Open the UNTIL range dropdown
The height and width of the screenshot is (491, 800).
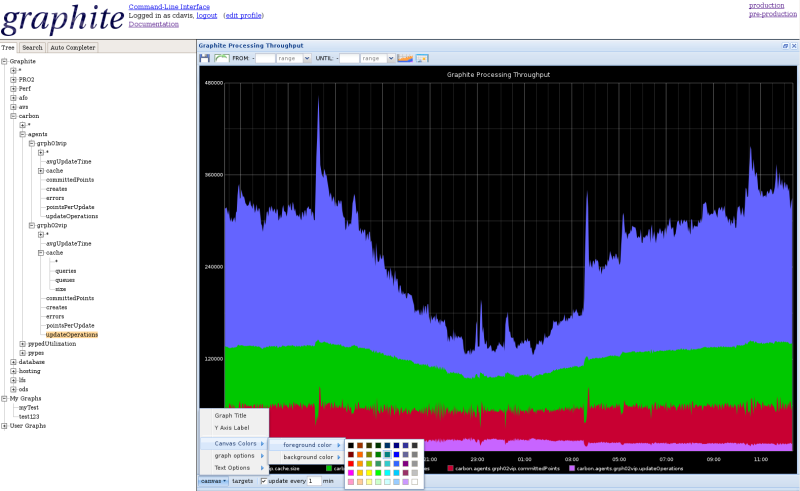(390, 59)
